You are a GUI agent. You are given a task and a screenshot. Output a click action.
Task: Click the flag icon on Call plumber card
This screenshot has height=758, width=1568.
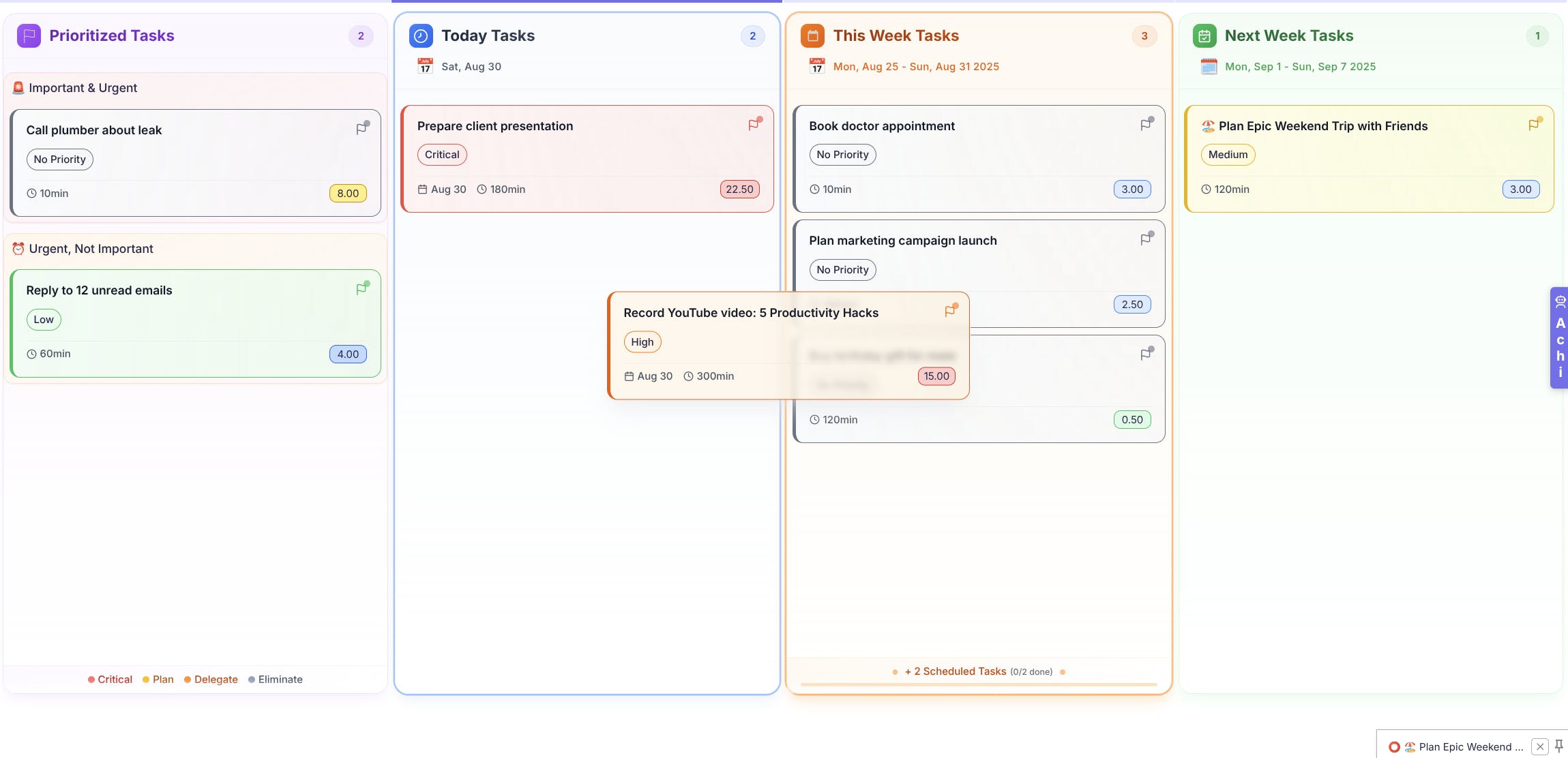(x=361, y=129)
